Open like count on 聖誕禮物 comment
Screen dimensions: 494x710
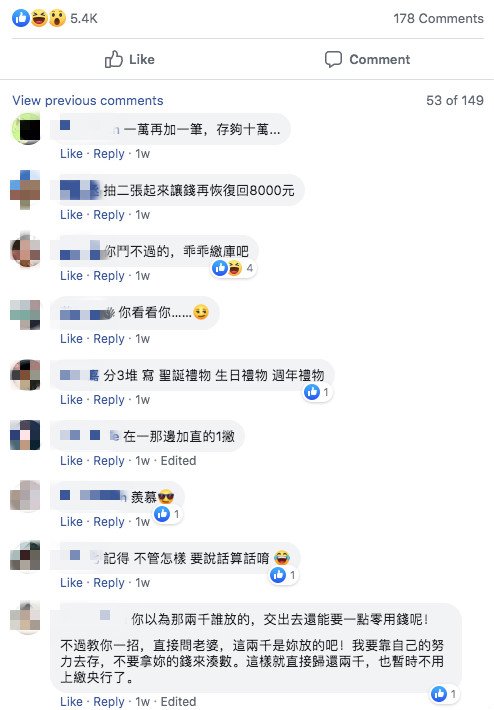coord(318,392)
